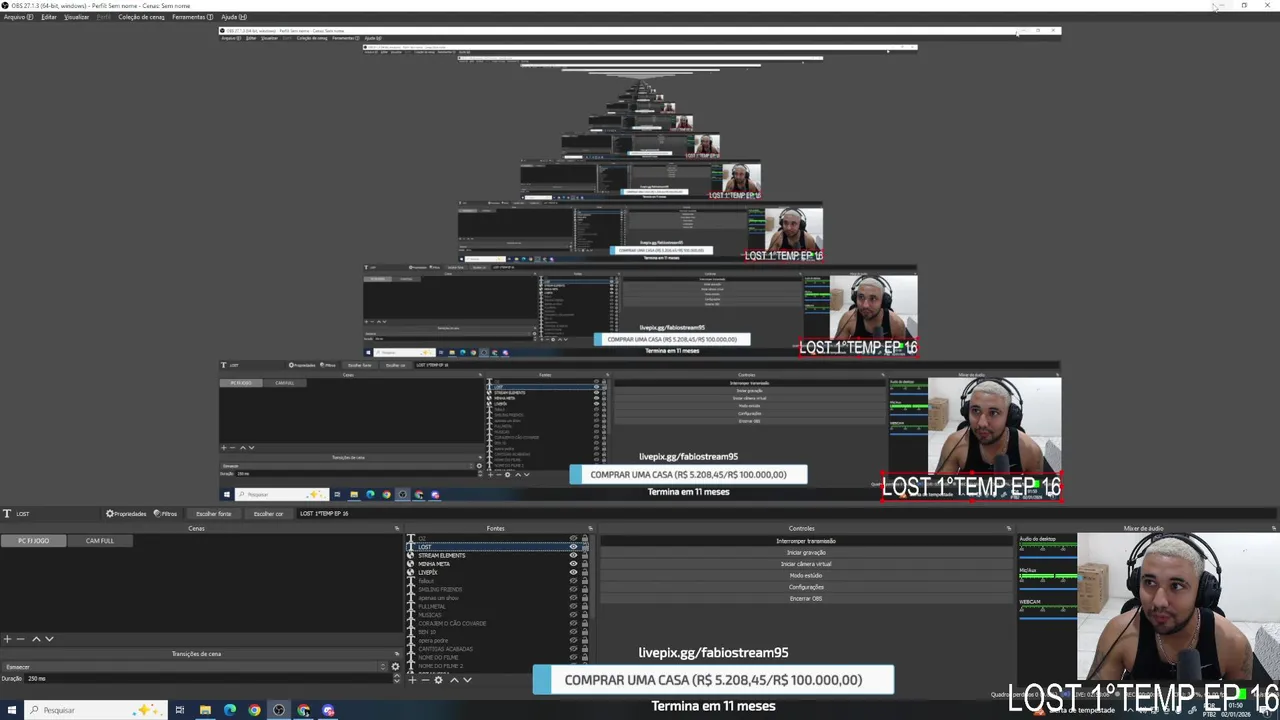Viewport: 1280px width, 720px height.
Task: Select the PC FJ JOGO scene
Action: click(33, 541)
